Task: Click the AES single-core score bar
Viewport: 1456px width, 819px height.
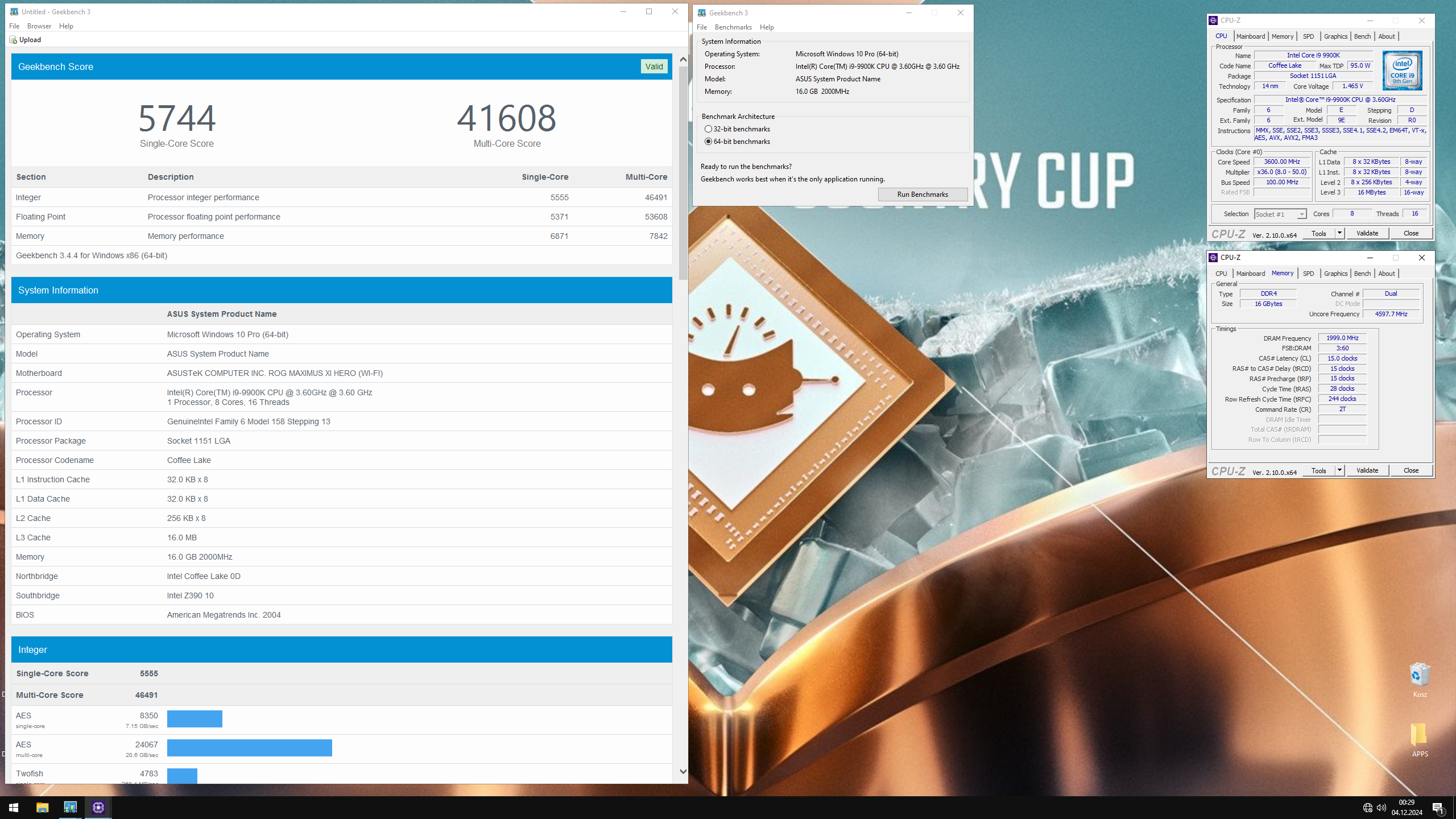Action: (x=195, y=719)
